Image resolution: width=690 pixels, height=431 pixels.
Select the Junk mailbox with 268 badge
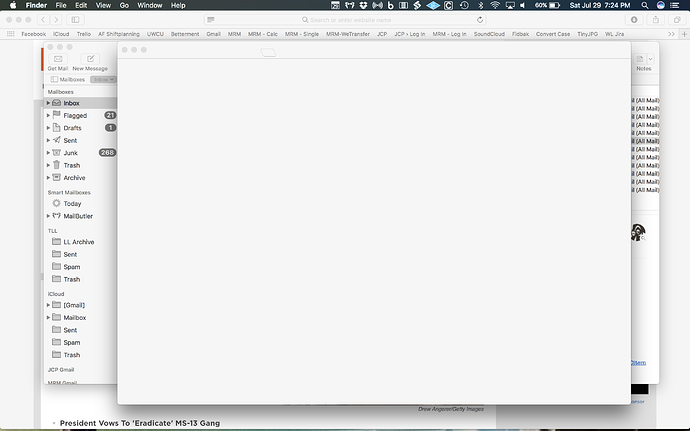(81, 153)
